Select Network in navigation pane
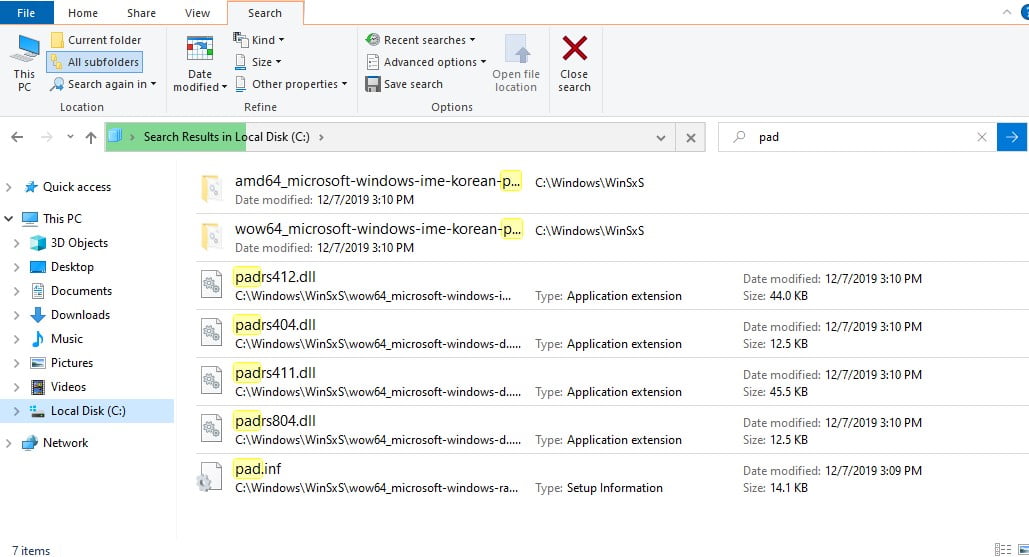The image size is (1029, 557). (x=65, y=443)
